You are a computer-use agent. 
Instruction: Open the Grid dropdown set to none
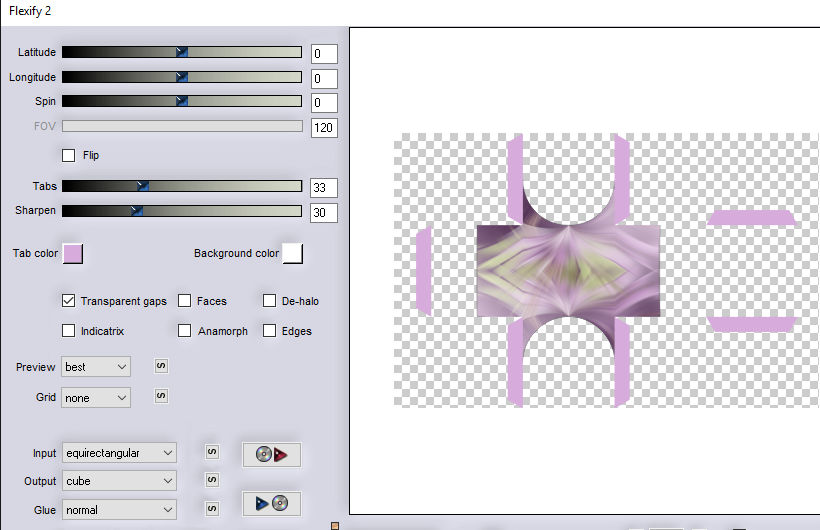(x=96, y=398)
